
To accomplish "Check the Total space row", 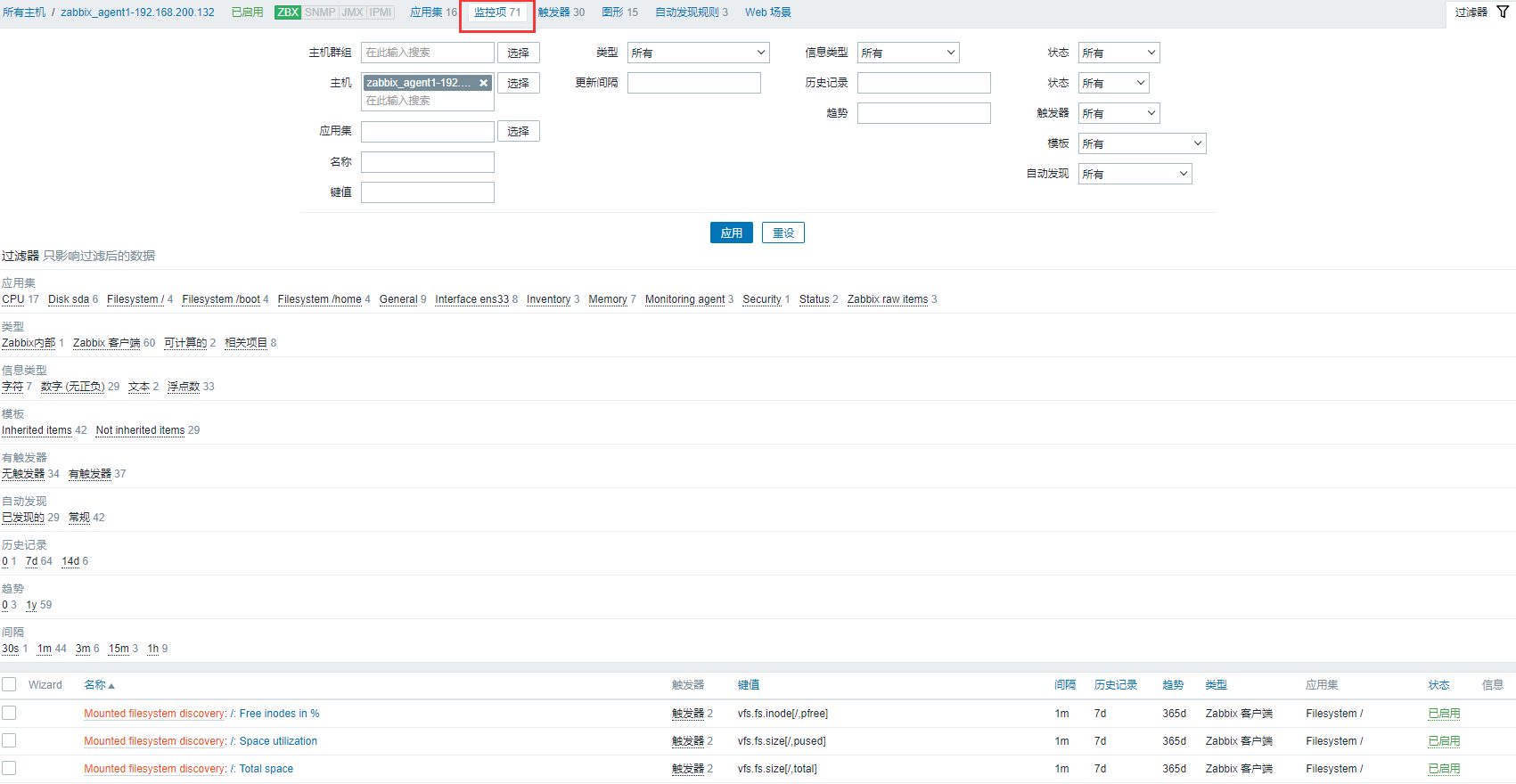I will (x=9, y=768).
